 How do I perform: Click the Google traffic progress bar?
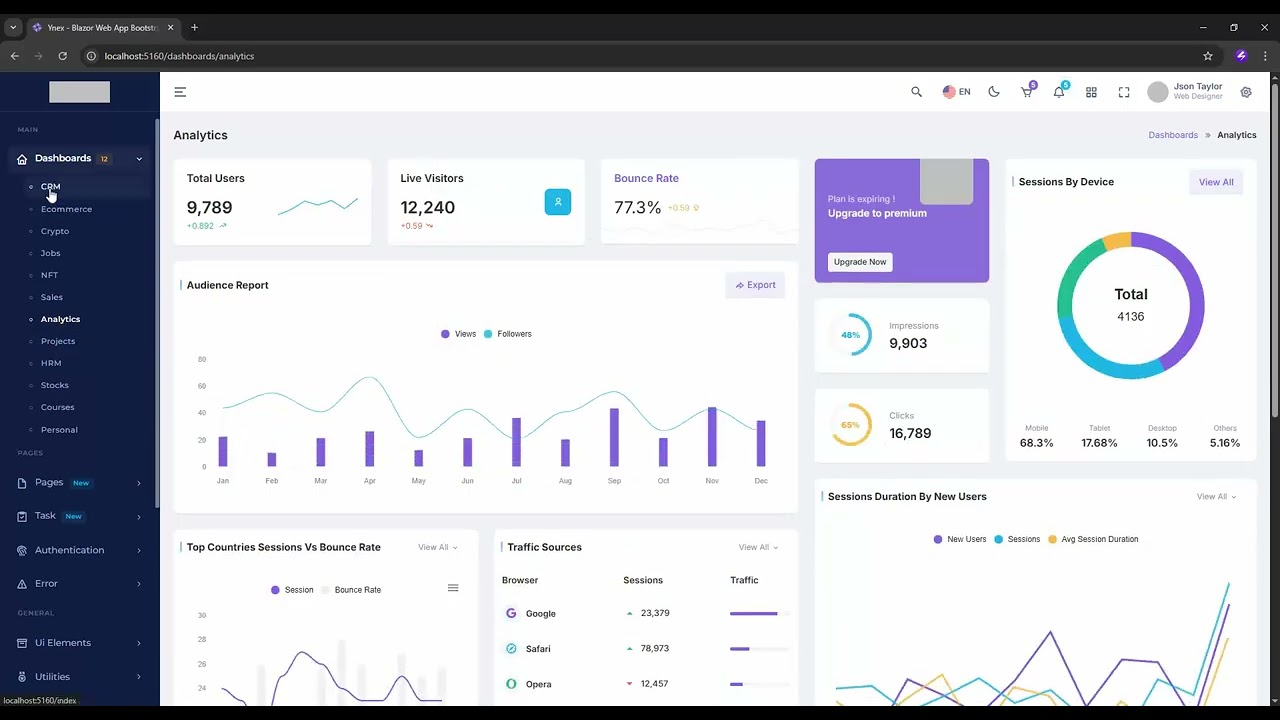pos(759,613)
